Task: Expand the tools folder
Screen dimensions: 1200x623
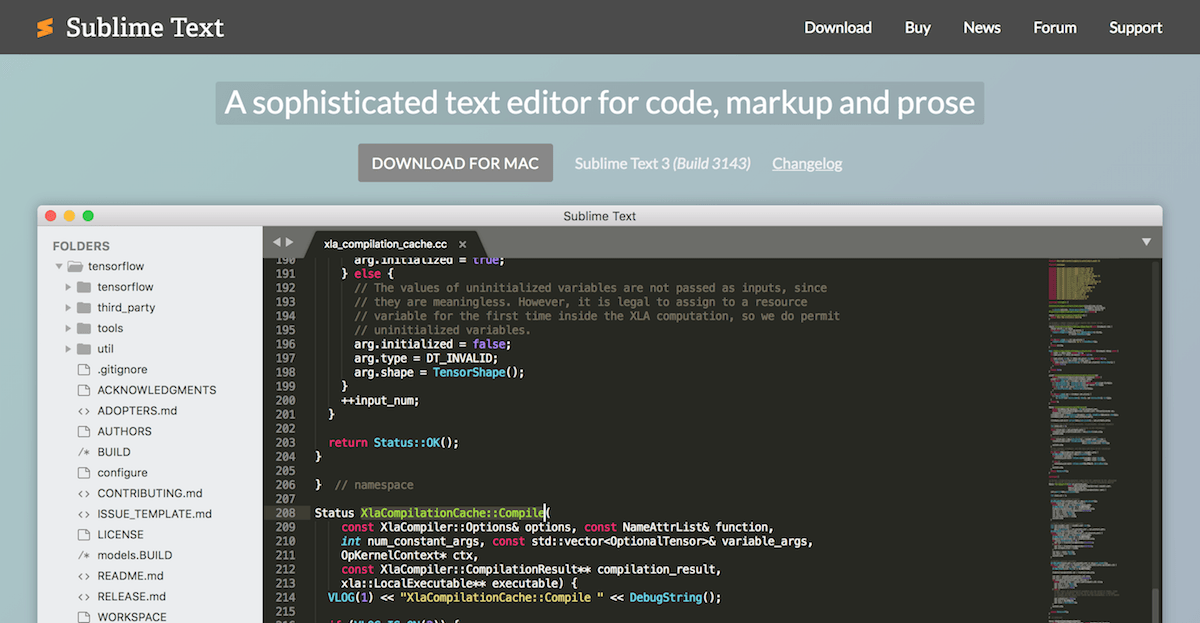Action: (68, 328)
